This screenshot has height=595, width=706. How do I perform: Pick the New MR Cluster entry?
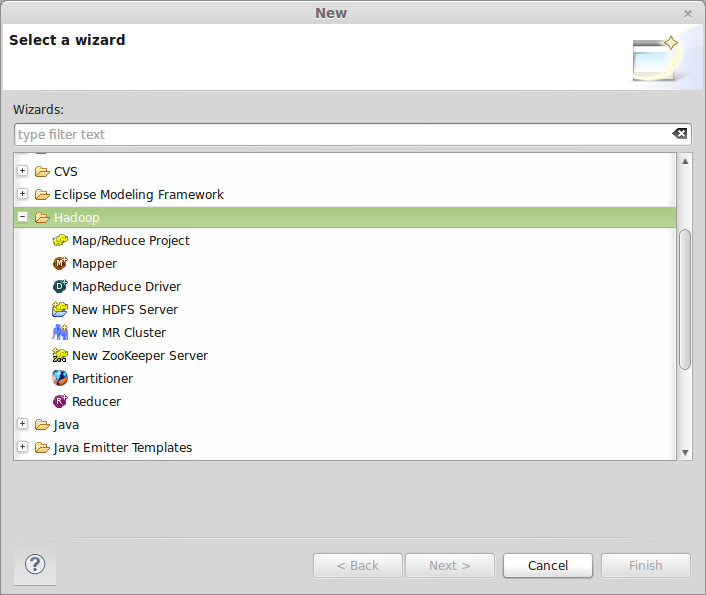[x=119, y=333]
